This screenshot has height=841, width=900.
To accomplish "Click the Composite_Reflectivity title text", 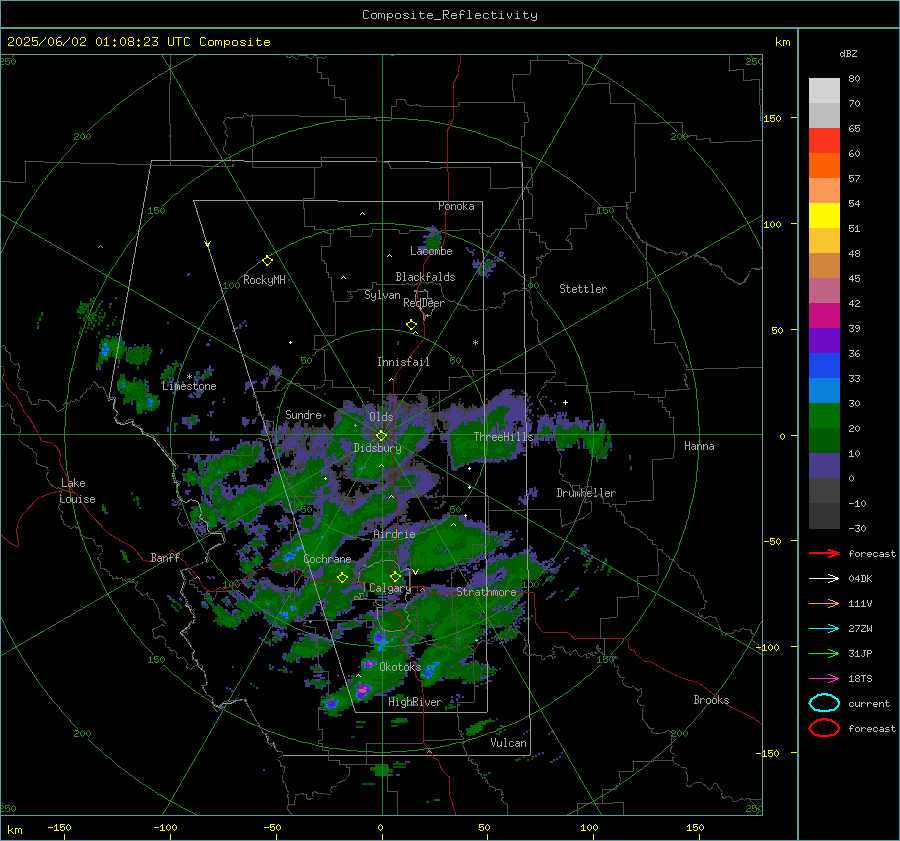I will click(450, 15).
